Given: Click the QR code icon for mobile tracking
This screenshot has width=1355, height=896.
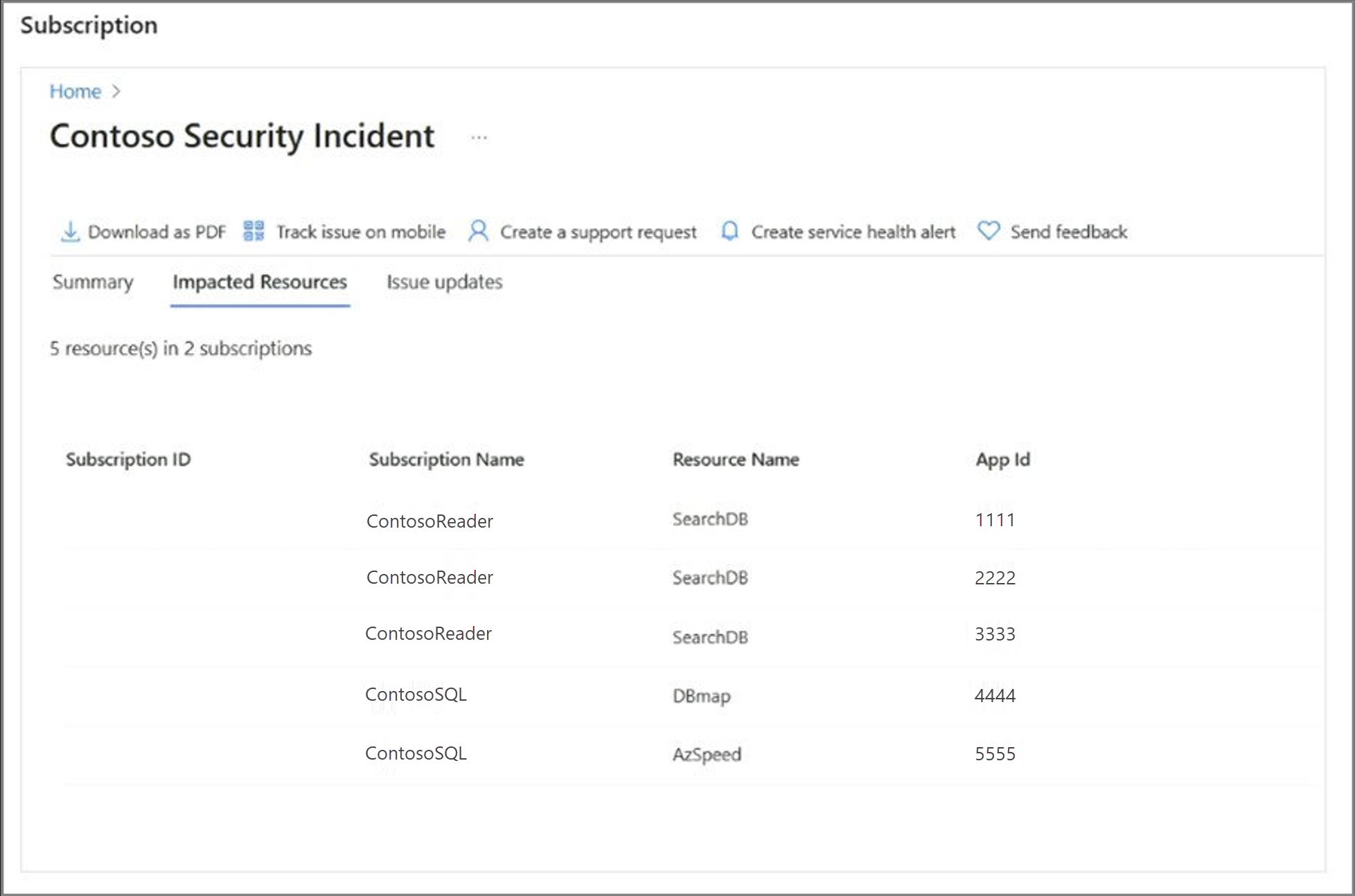Looking at the screenshot, I should [x=254, y=231].
